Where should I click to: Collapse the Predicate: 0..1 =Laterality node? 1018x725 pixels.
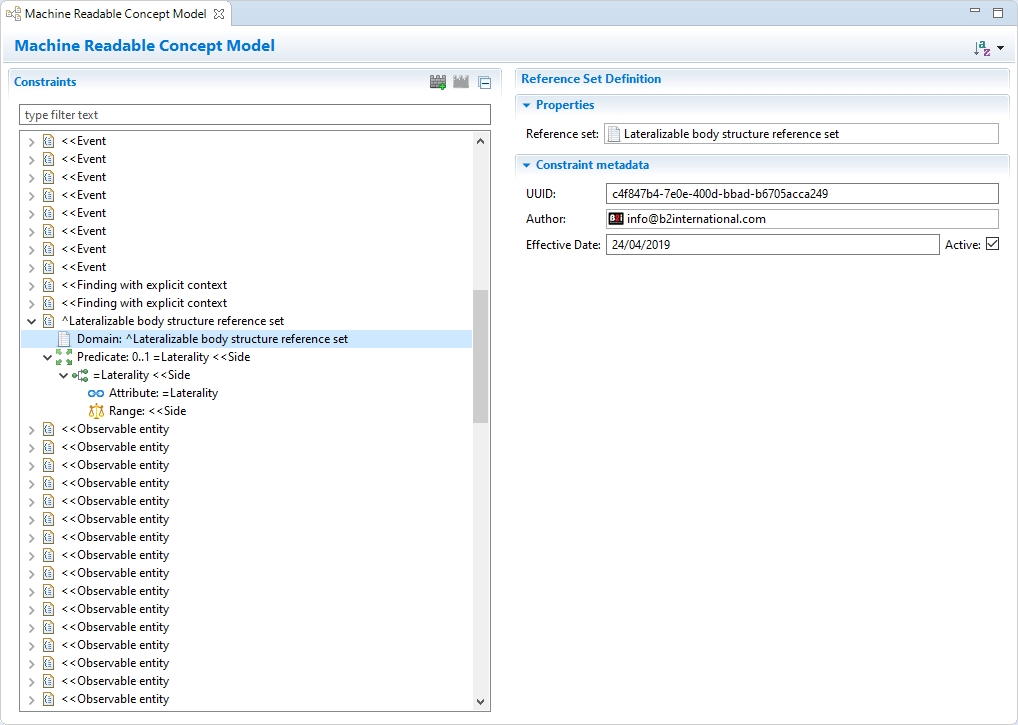pos(47,357)
